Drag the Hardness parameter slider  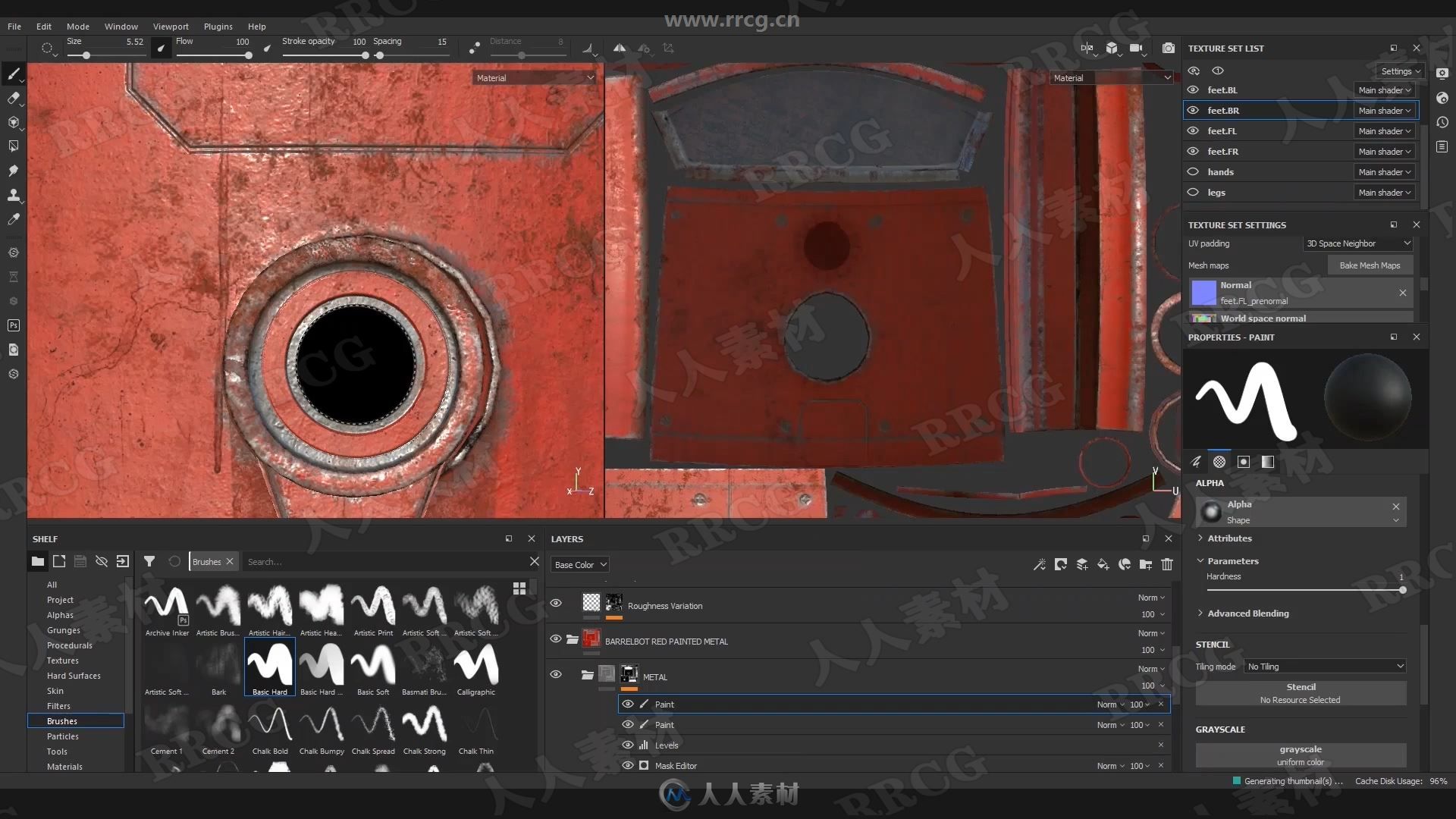point(1401,589)
